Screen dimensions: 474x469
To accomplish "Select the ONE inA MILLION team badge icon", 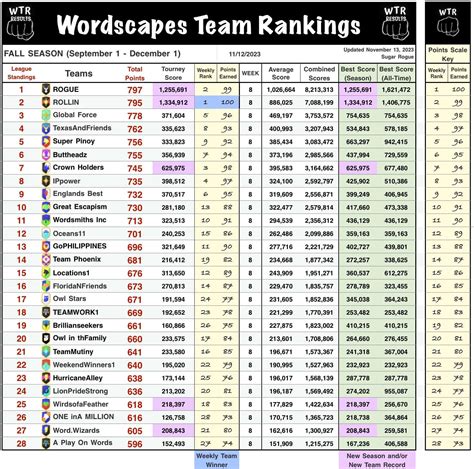I will click(x=46, y=417).
